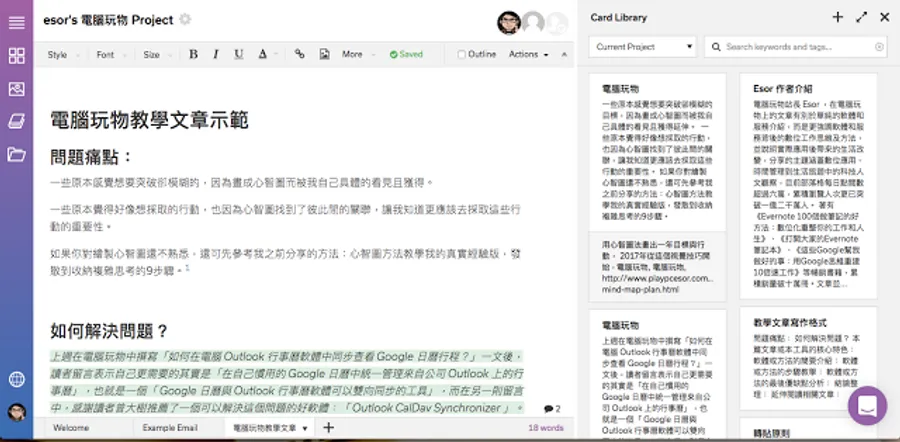Screen dimensions: 900x442
Task: Click the first collaborator avatar
Action: pos(509,23)
